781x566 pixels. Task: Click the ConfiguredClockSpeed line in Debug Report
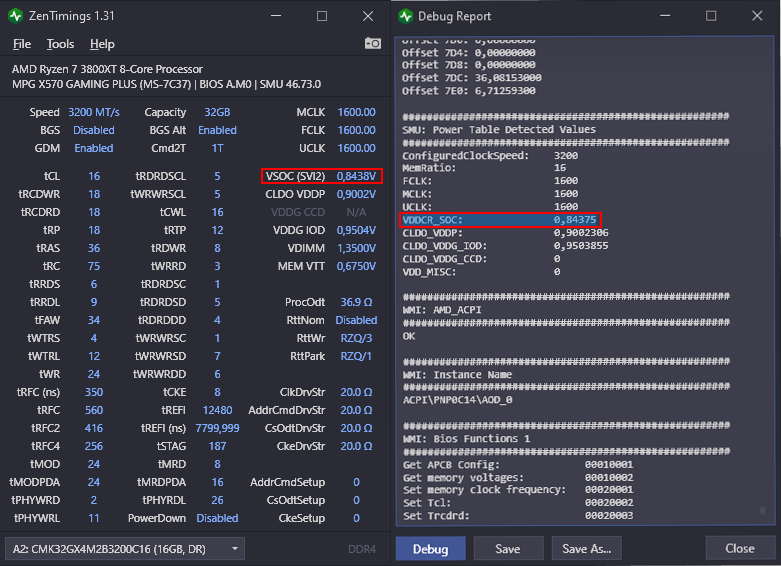[x=490, y=155]
